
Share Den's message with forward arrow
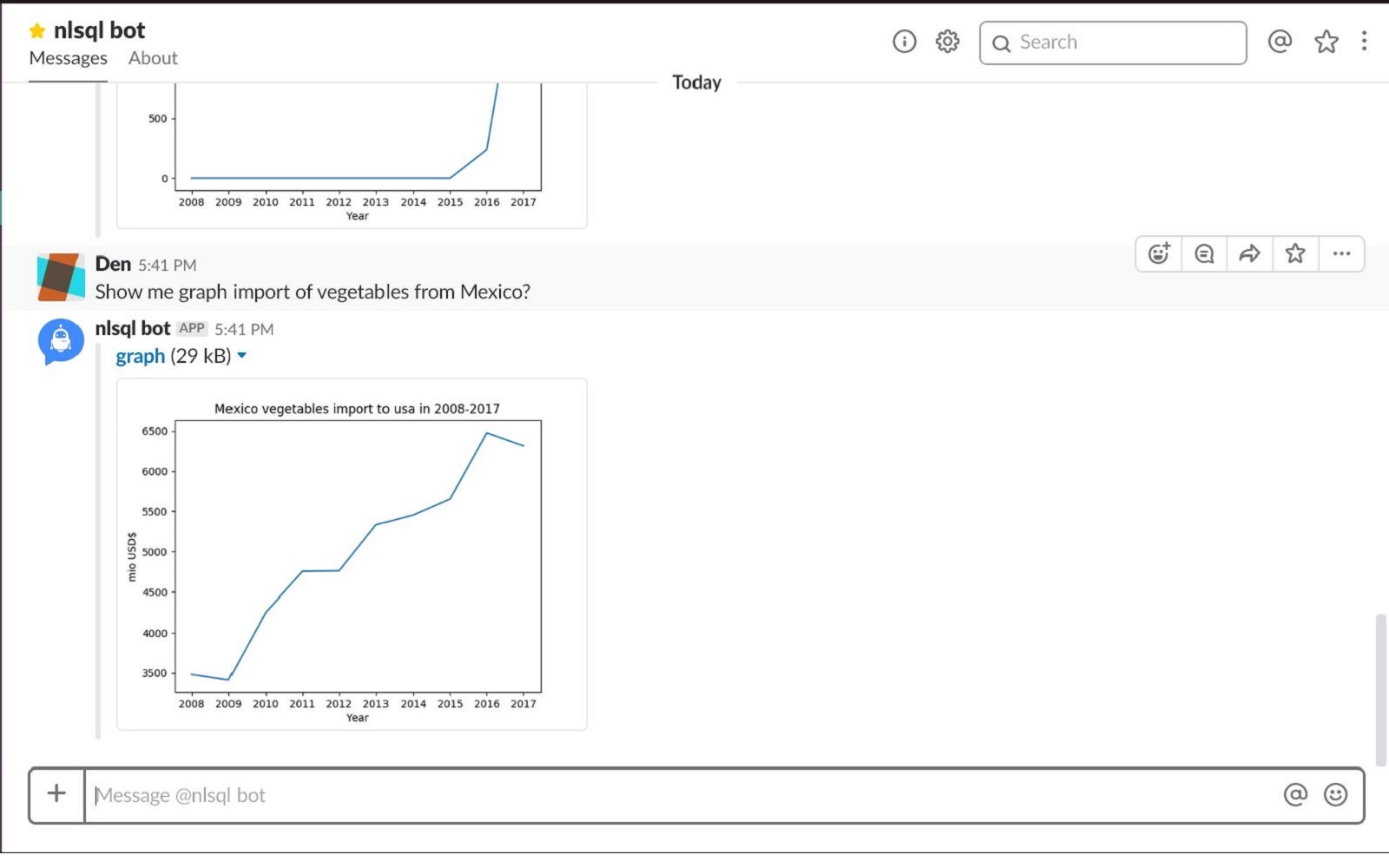point(1249,253)
